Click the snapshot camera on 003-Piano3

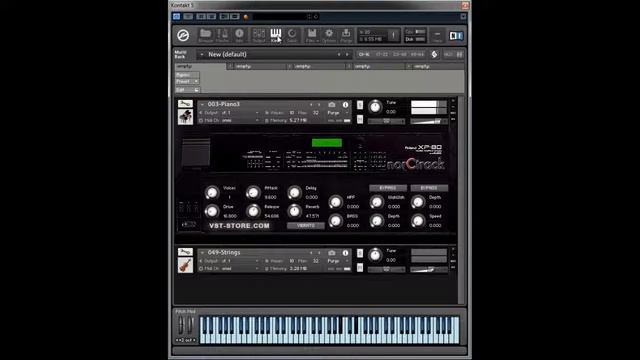[x=332, y=105]
